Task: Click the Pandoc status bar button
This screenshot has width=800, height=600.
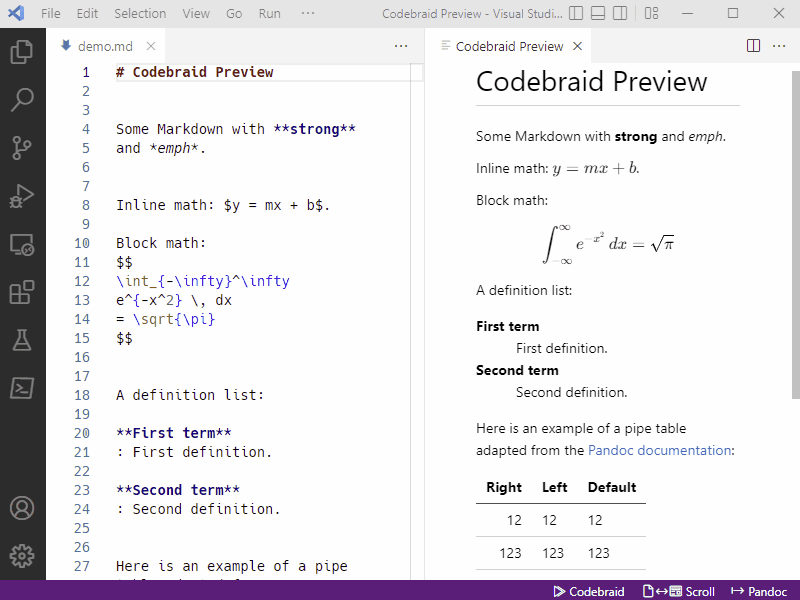Action: tap(759, 591)
